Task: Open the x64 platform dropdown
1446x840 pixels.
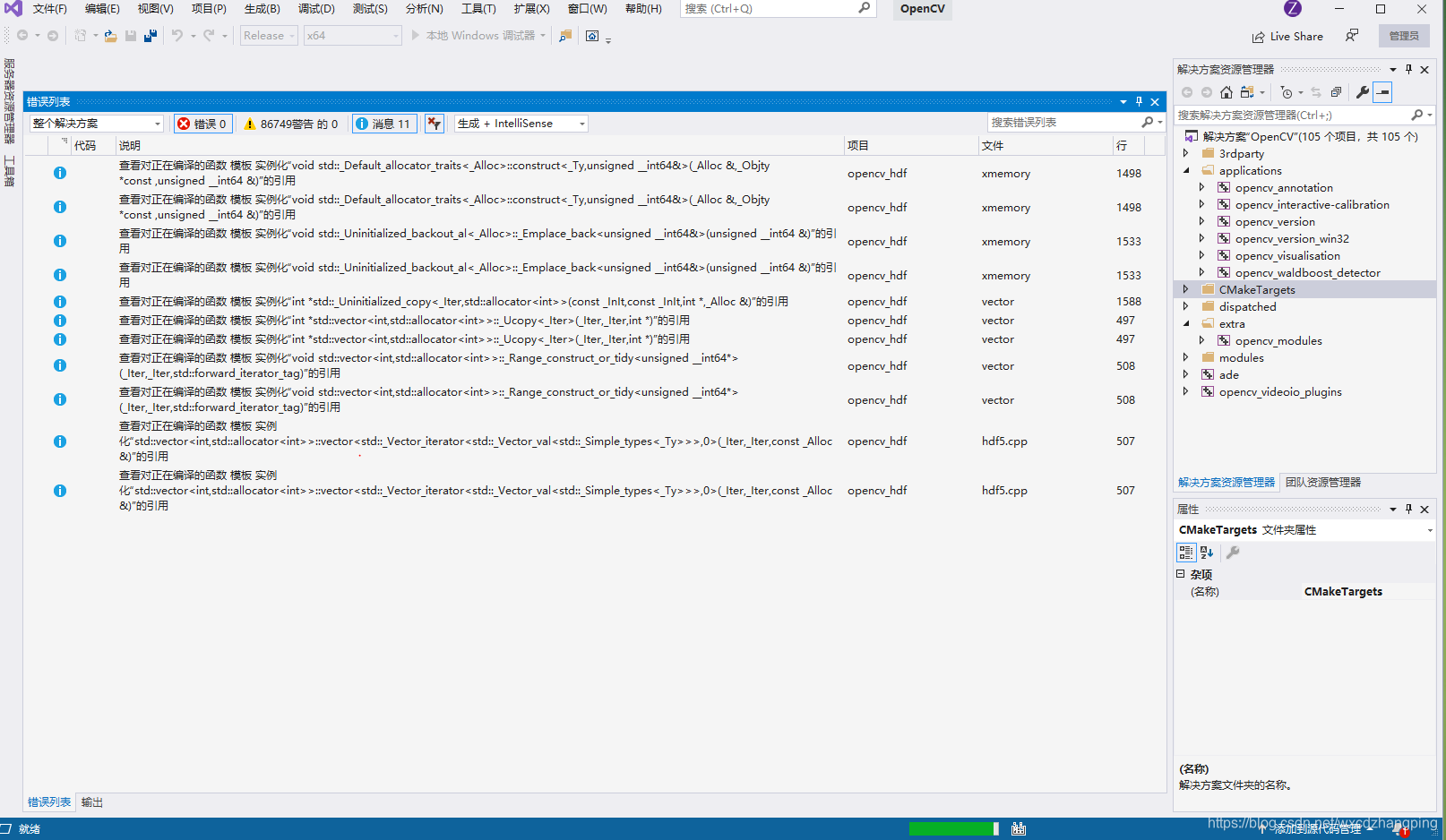Action: pyautogui.click(x=353, y=36)
